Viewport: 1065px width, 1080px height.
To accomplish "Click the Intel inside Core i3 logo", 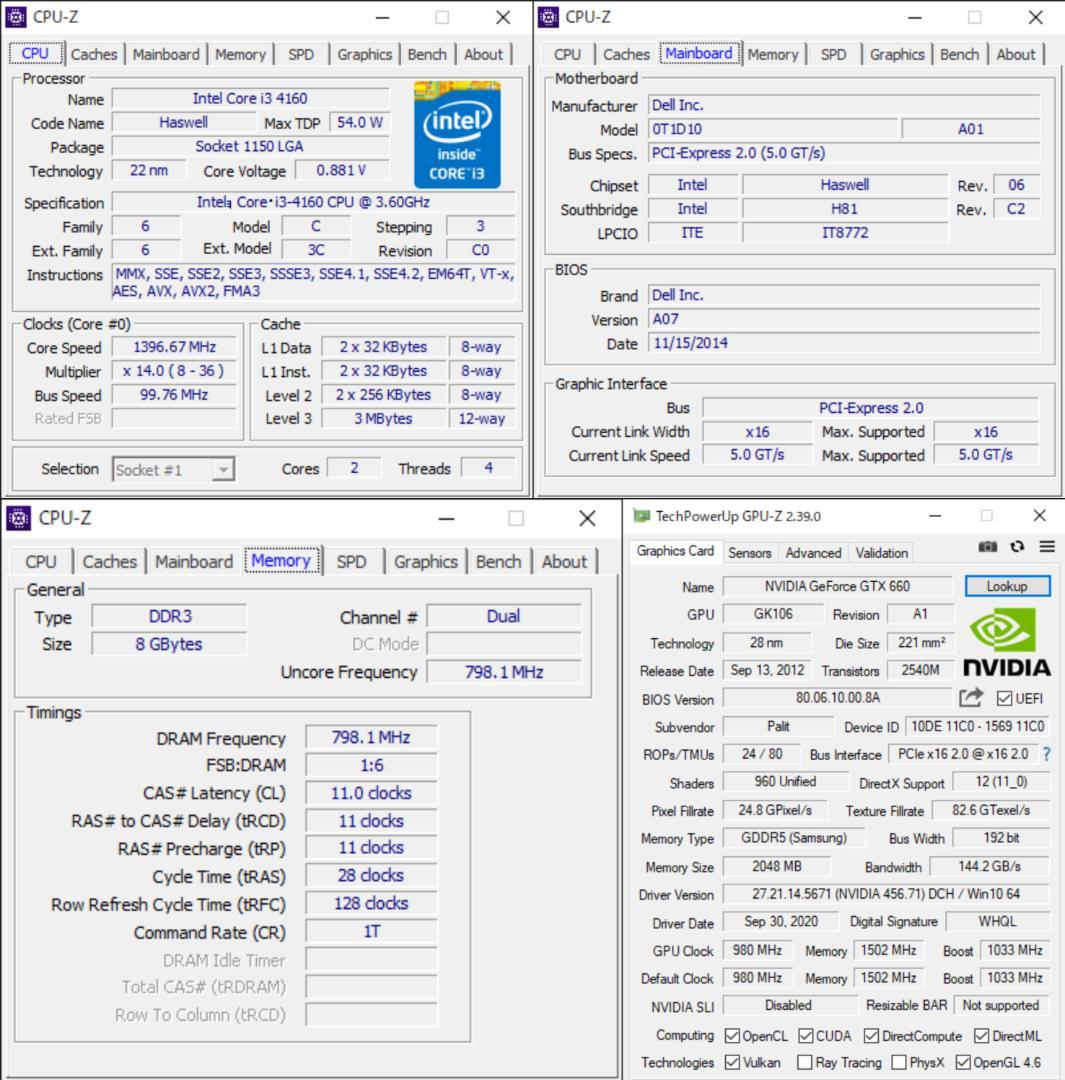I will [457, 135].
